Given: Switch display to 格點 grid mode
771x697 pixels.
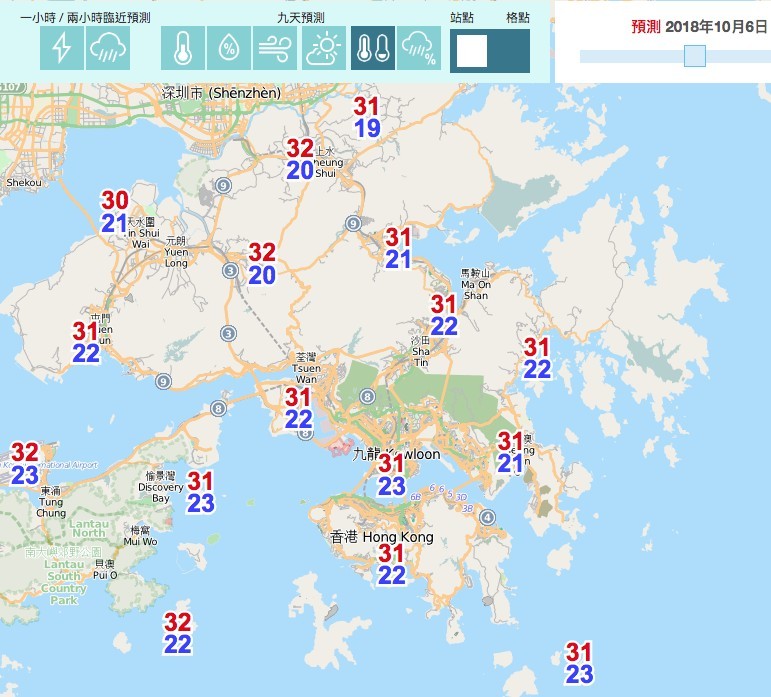Looking at the screenshot, I should (510, 51).
